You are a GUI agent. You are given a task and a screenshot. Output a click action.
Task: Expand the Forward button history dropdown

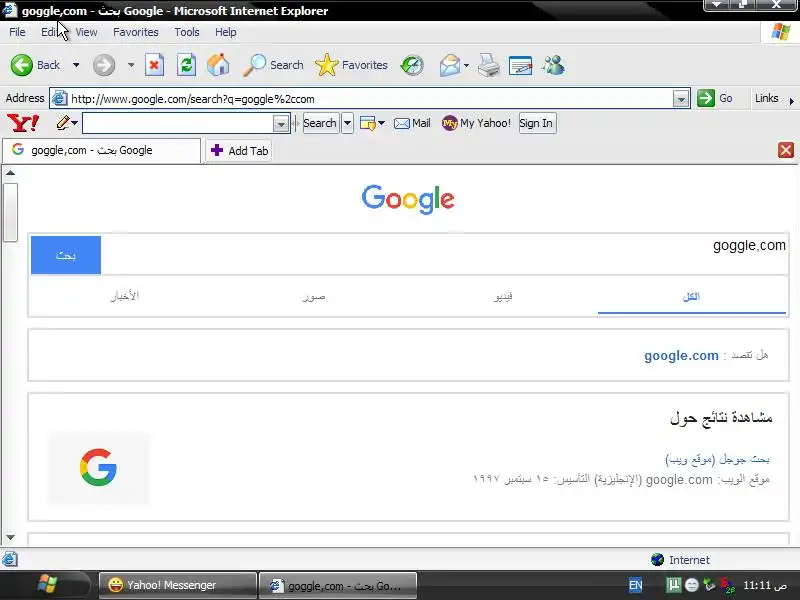[x=131, y=65]
